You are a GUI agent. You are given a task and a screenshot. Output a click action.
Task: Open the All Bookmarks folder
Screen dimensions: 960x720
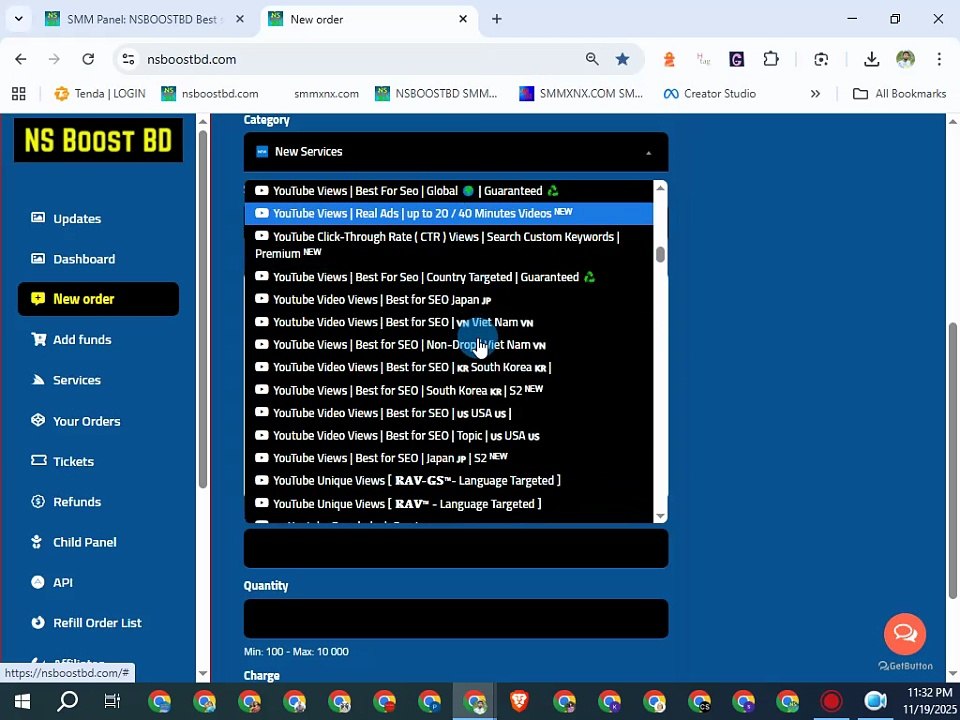point(899,94)
